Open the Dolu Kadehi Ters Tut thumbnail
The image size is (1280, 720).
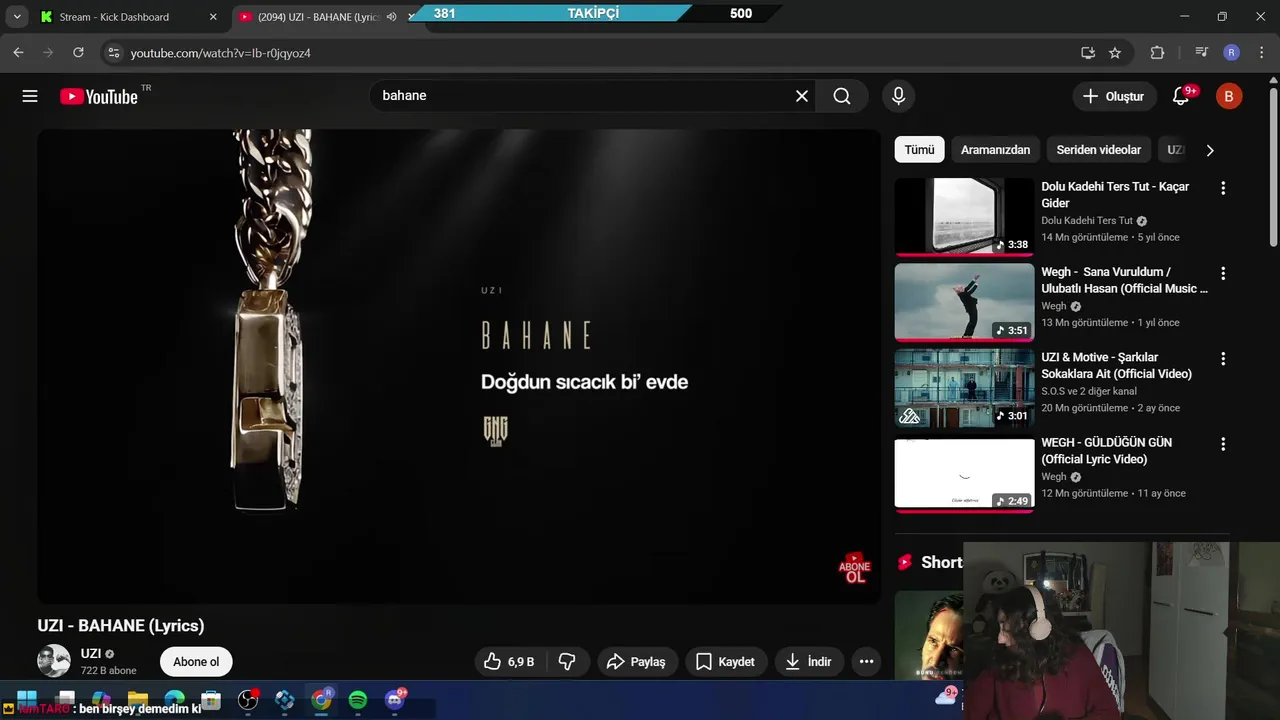(964, 217)
